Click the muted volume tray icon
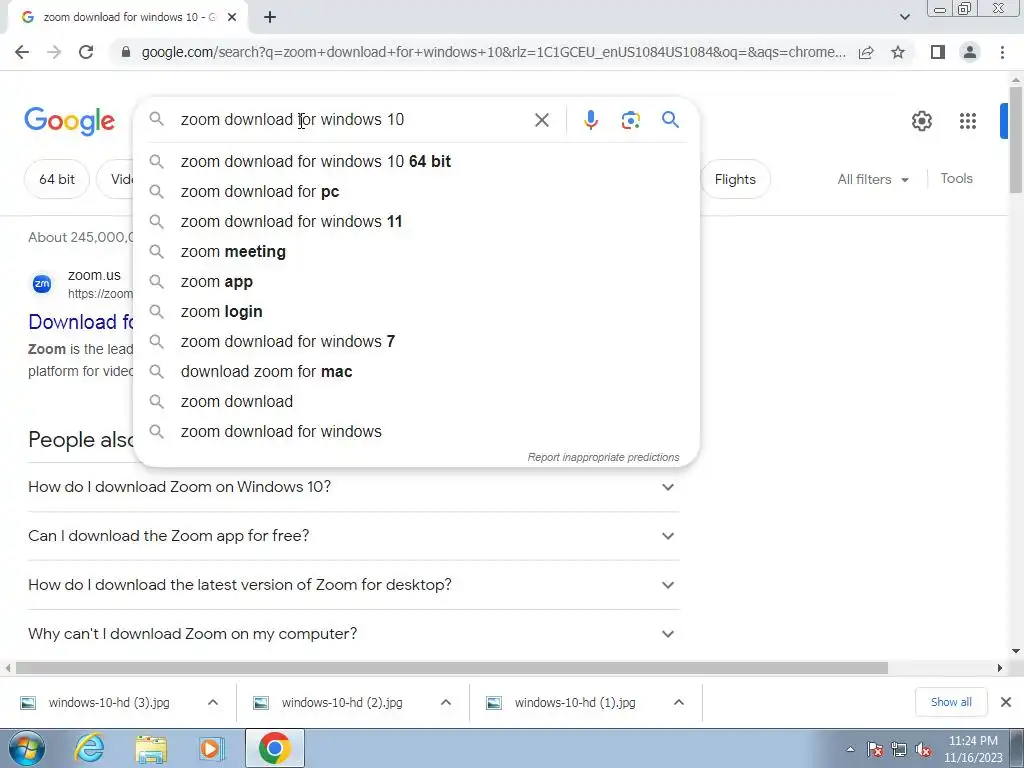Screen dimensions: 1024x768 pos(923,750)
